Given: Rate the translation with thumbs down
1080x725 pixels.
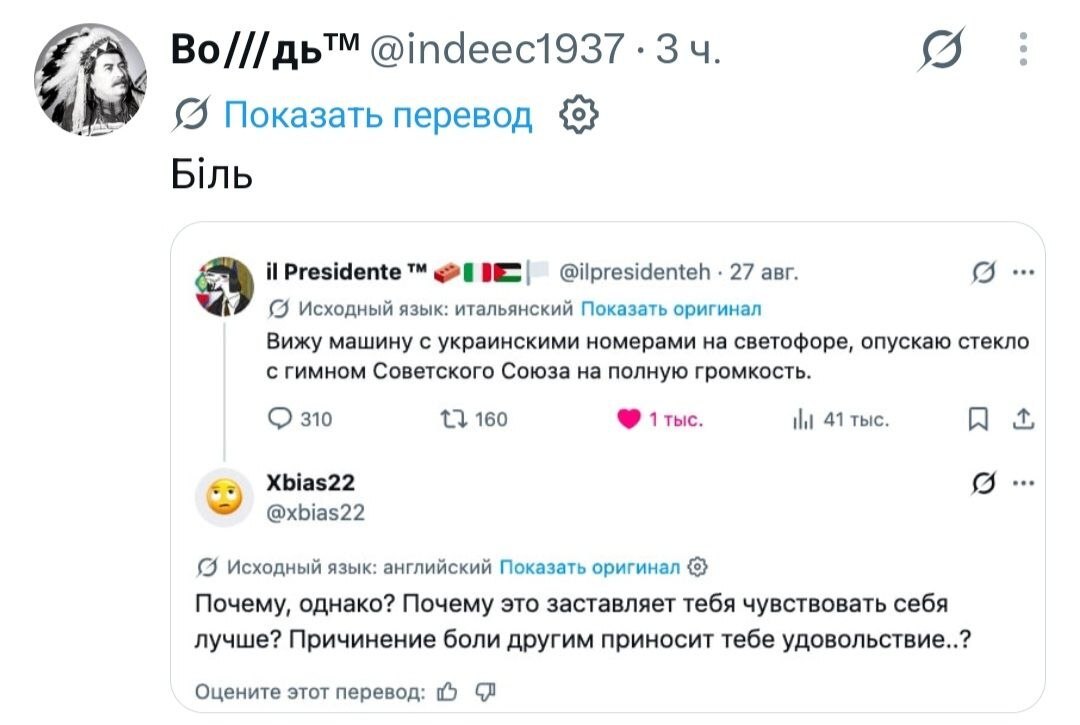Looking at the screenshot, I should (486, 691).
